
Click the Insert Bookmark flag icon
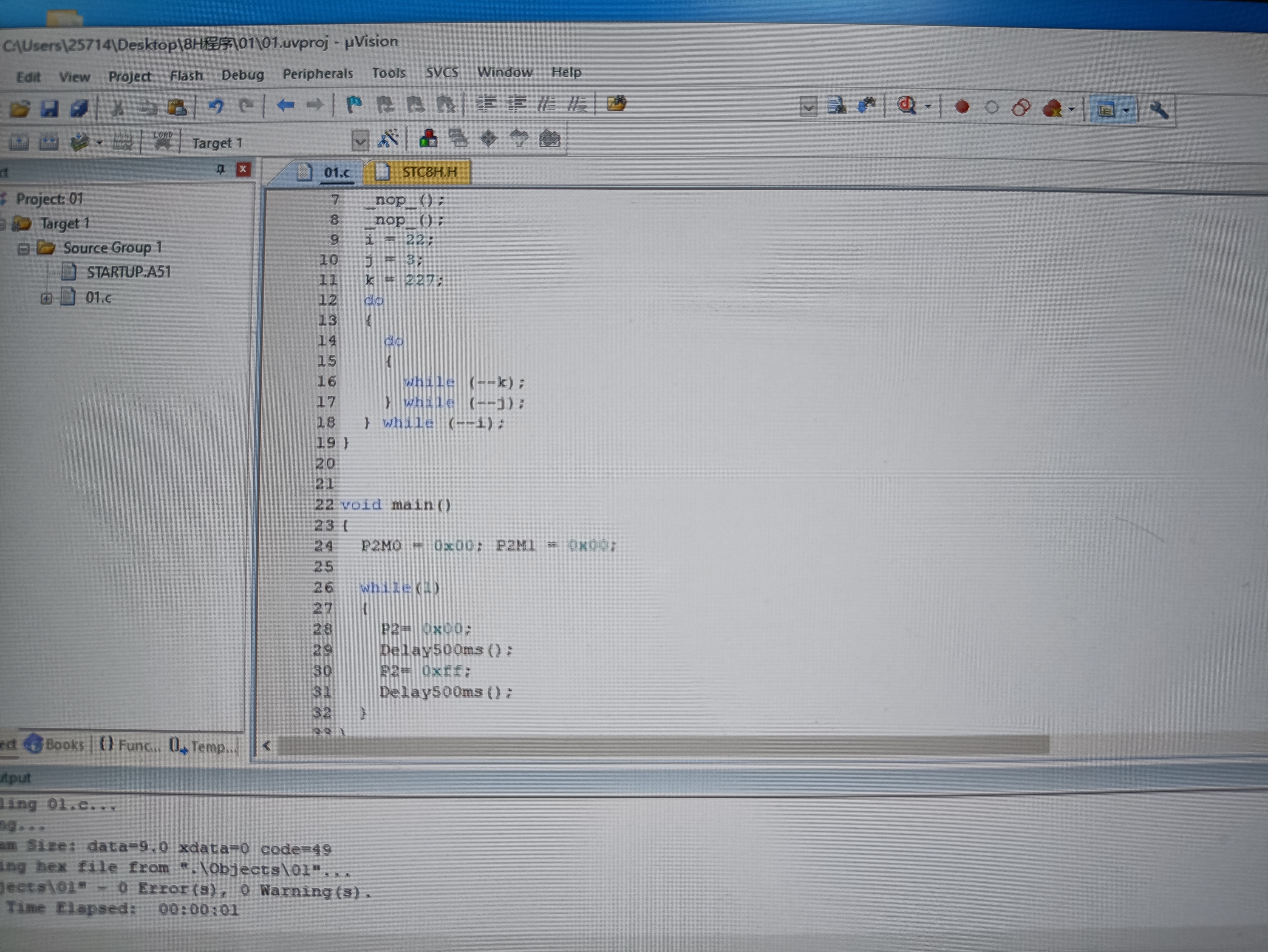coord(354,105)
